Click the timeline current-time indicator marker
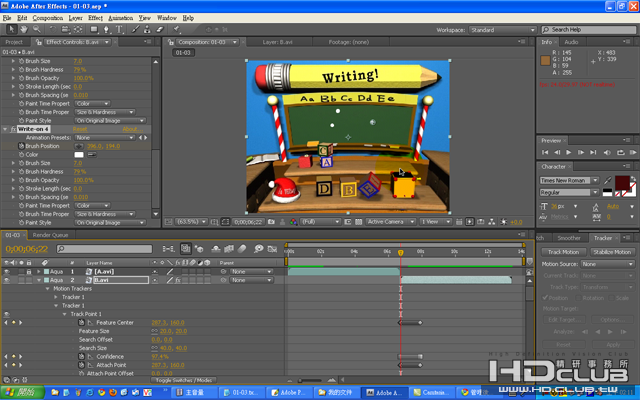The width and height of the screenshot is (640, 400). pyautogui.click(x=400, y=253)
